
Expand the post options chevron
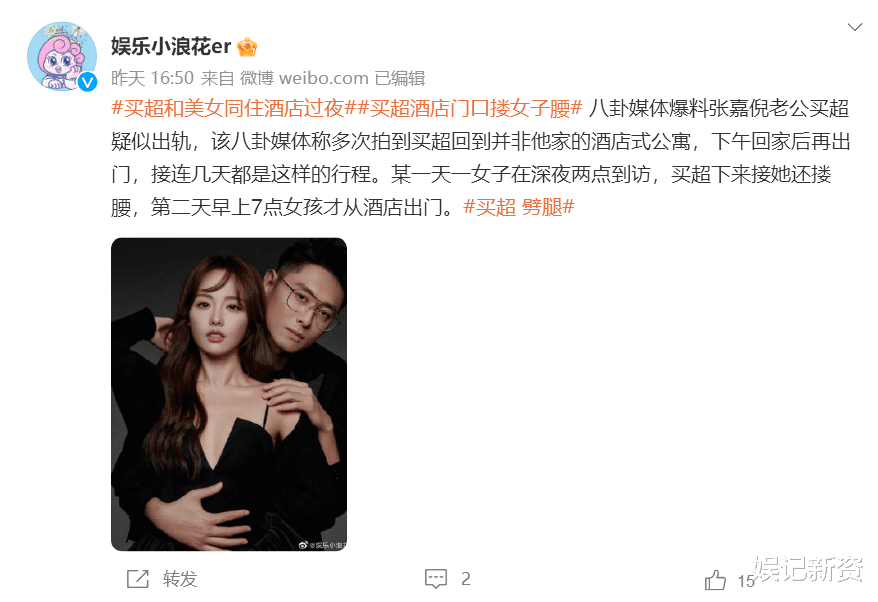854,27
